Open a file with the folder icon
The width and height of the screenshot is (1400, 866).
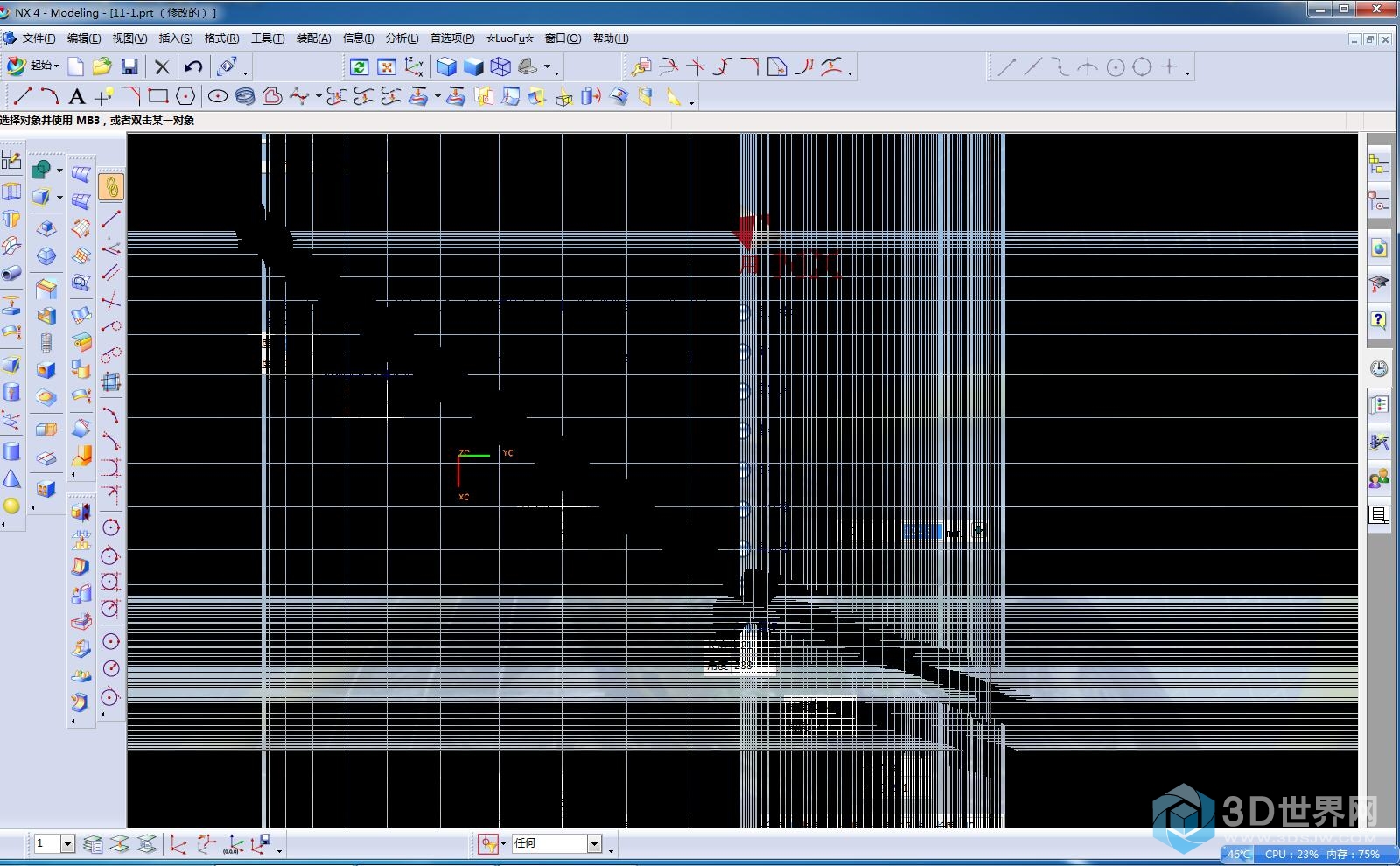(x=102, y=67)
